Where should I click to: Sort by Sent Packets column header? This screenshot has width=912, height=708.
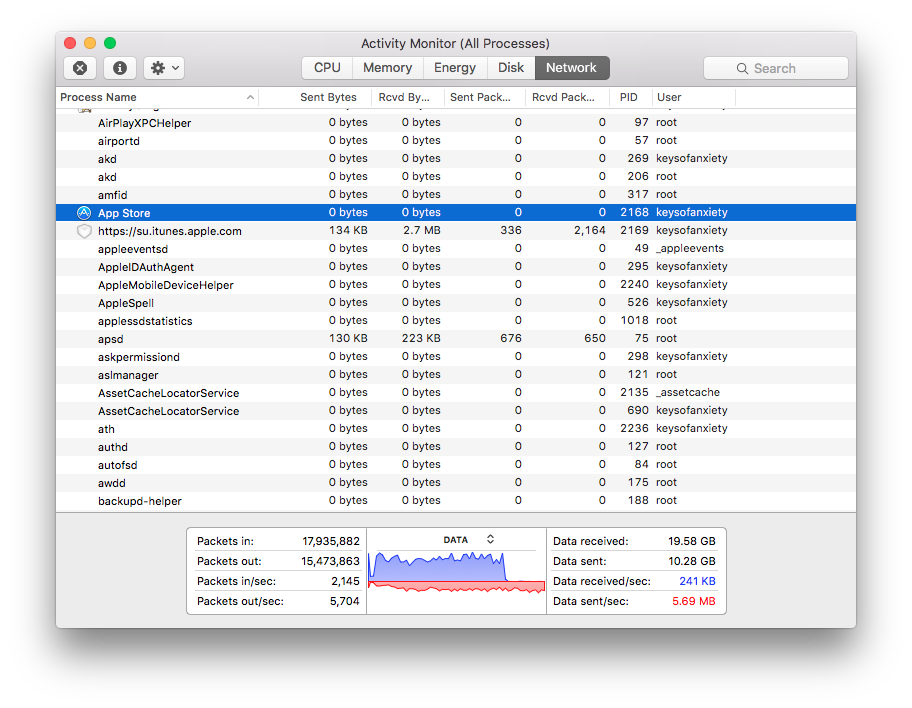coord(484,97)
